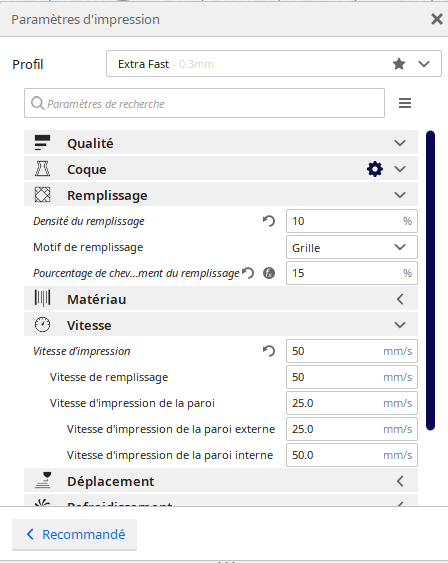Click the paroi interne speed label
Screen dimensions: 448x563
pos(170,455)
